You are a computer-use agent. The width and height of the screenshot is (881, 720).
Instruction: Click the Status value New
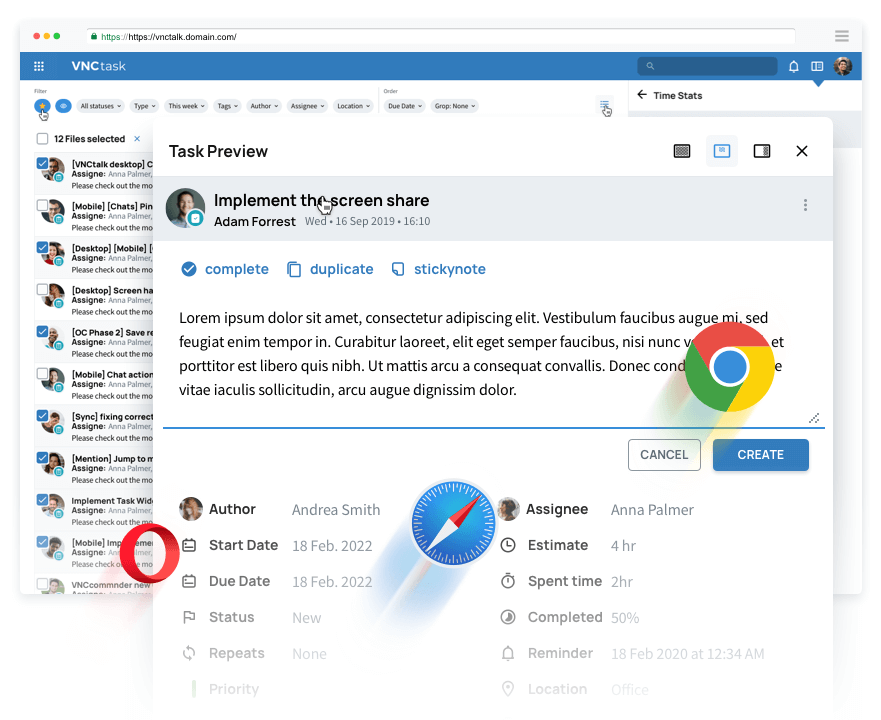coord(306,618)
